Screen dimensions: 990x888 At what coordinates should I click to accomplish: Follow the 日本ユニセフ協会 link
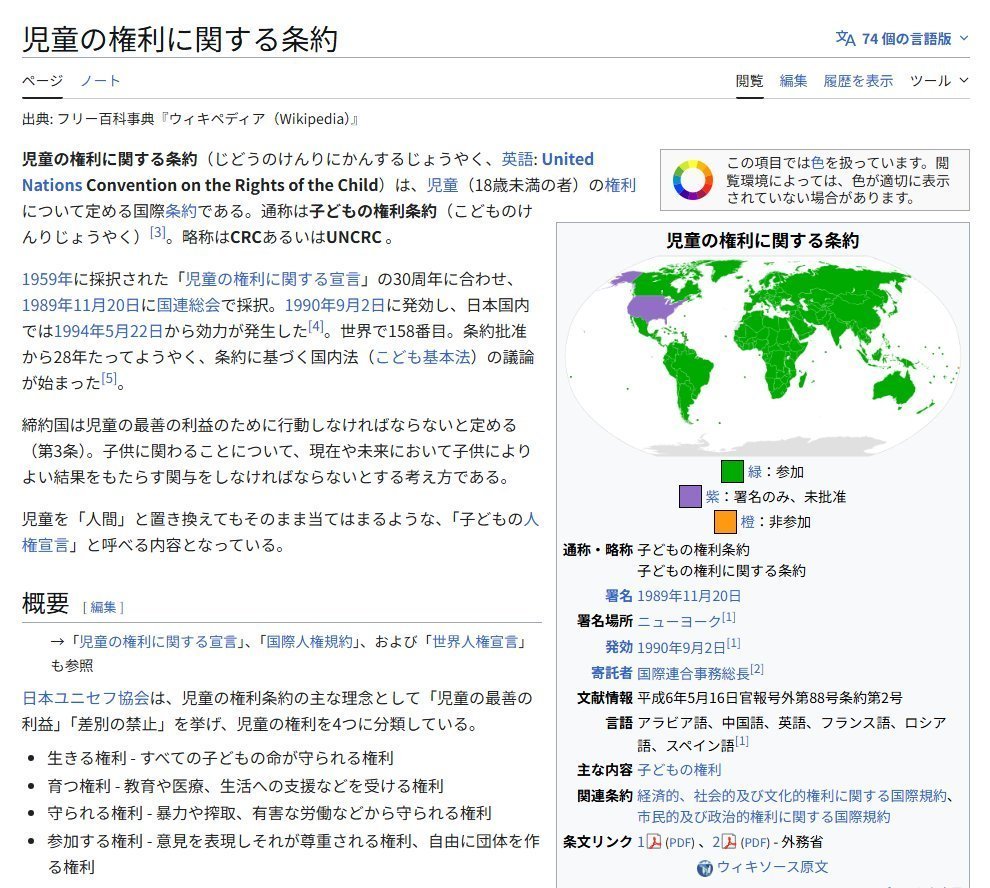86,698
